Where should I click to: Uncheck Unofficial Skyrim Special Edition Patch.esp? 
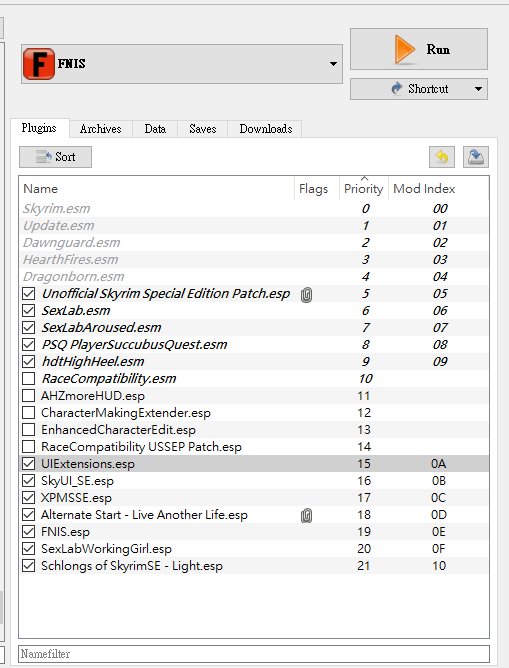click(x=29, y=294)
